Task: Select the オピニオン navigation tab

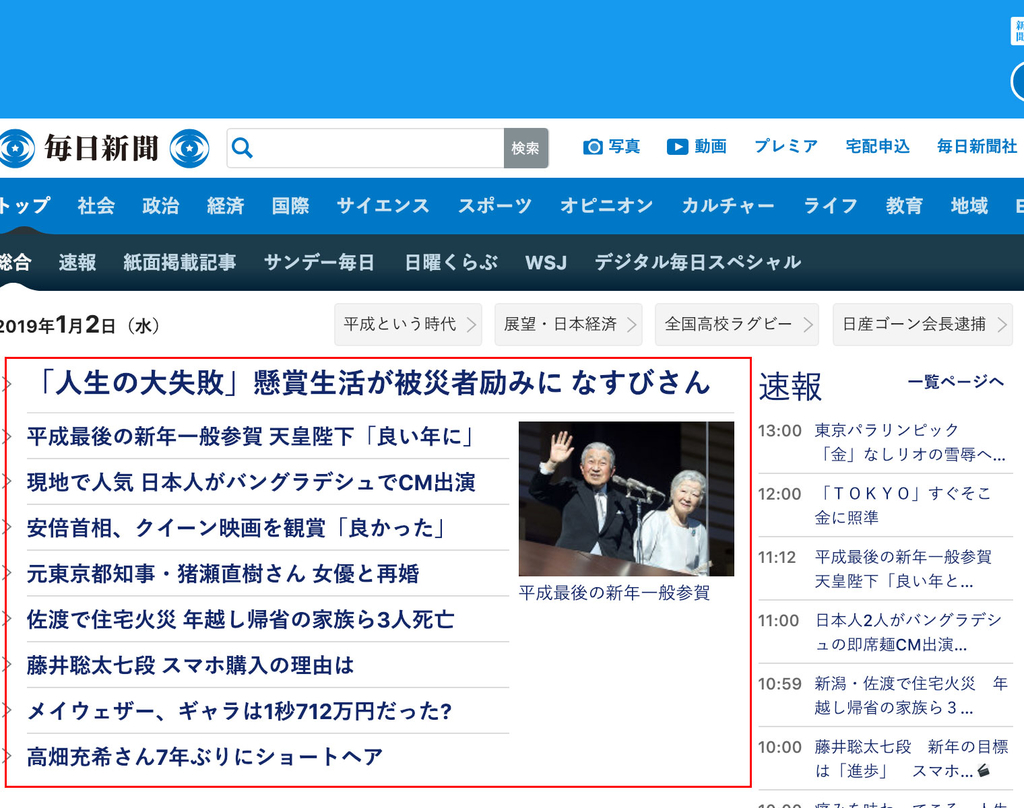Action: pyautogui.click(x=606, y=206)
